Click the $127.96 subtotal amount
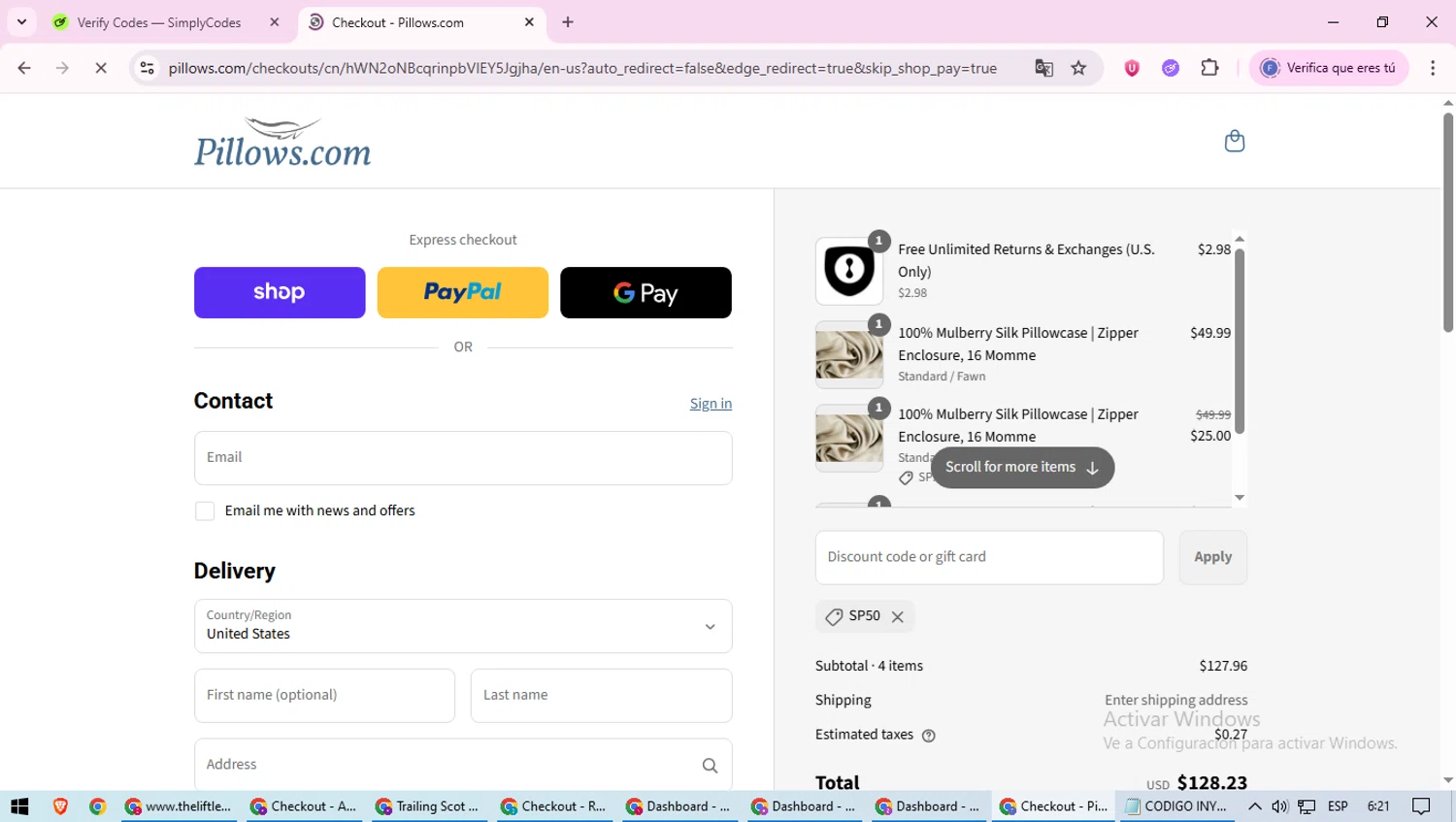Viewport: 1456px width, 822px height. [1223, 666]
